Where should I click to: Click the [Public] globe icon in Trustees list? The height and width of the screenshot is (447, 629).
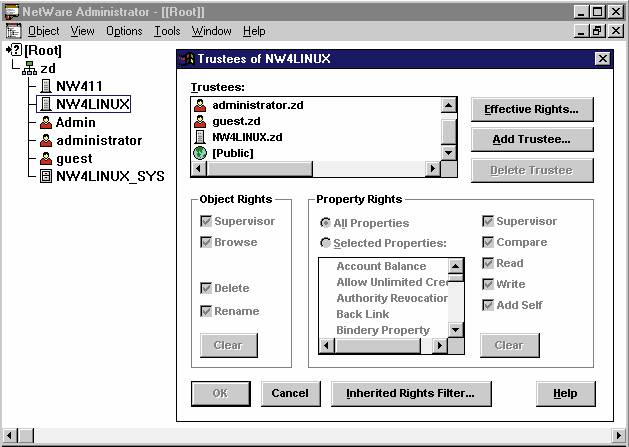point(200,153)
